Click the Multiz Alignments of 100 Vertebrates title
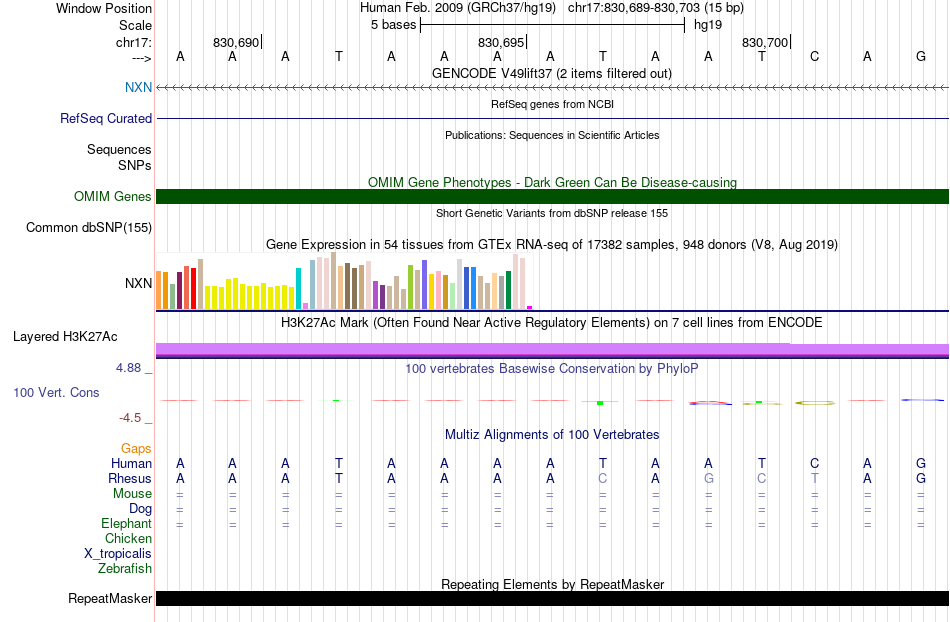Viewport: 950px width, 622px height. click(552, 434)
